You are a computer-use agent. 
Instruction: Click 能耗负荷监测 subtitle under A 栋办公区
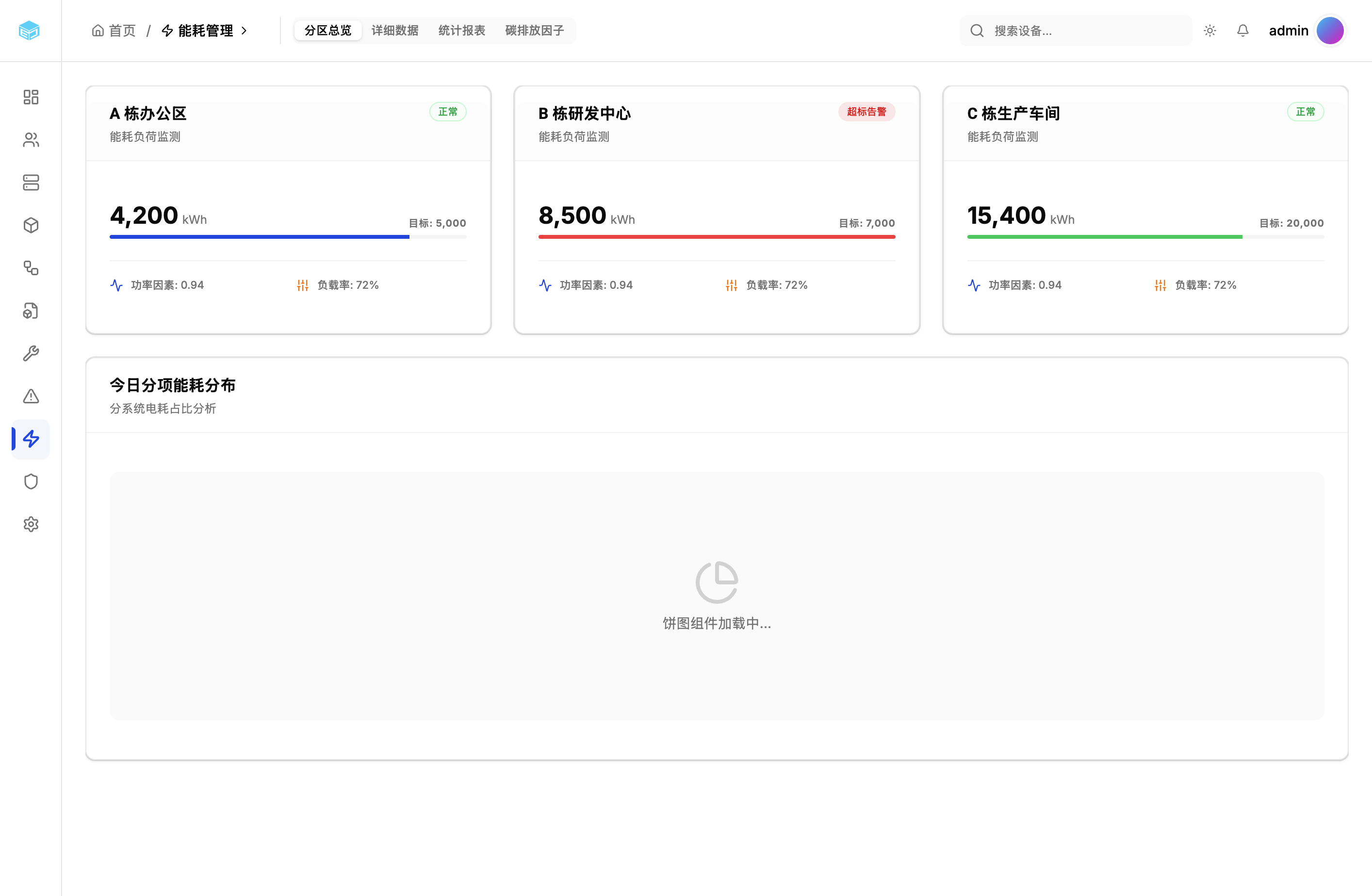coord(145,137)
